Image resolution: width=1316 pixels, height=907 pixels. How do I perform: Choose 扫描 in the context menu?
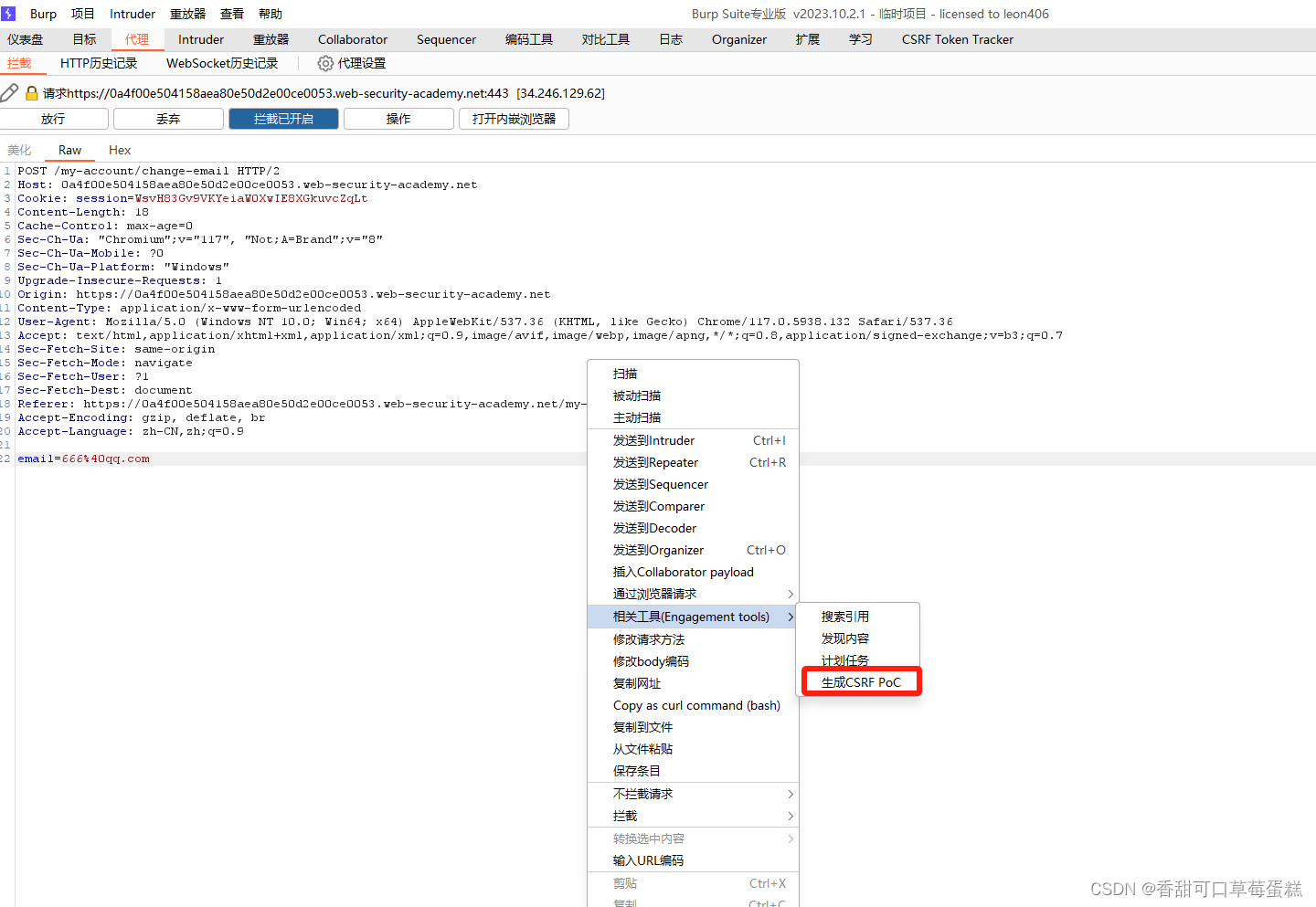(x=693, y=374)
